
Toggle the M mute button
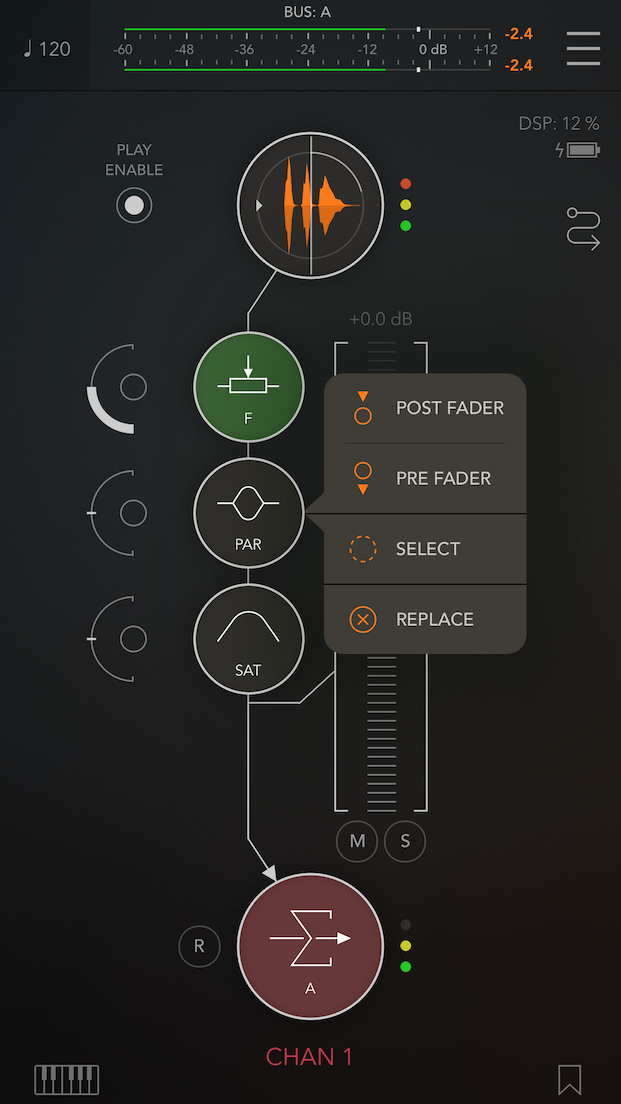357,841
